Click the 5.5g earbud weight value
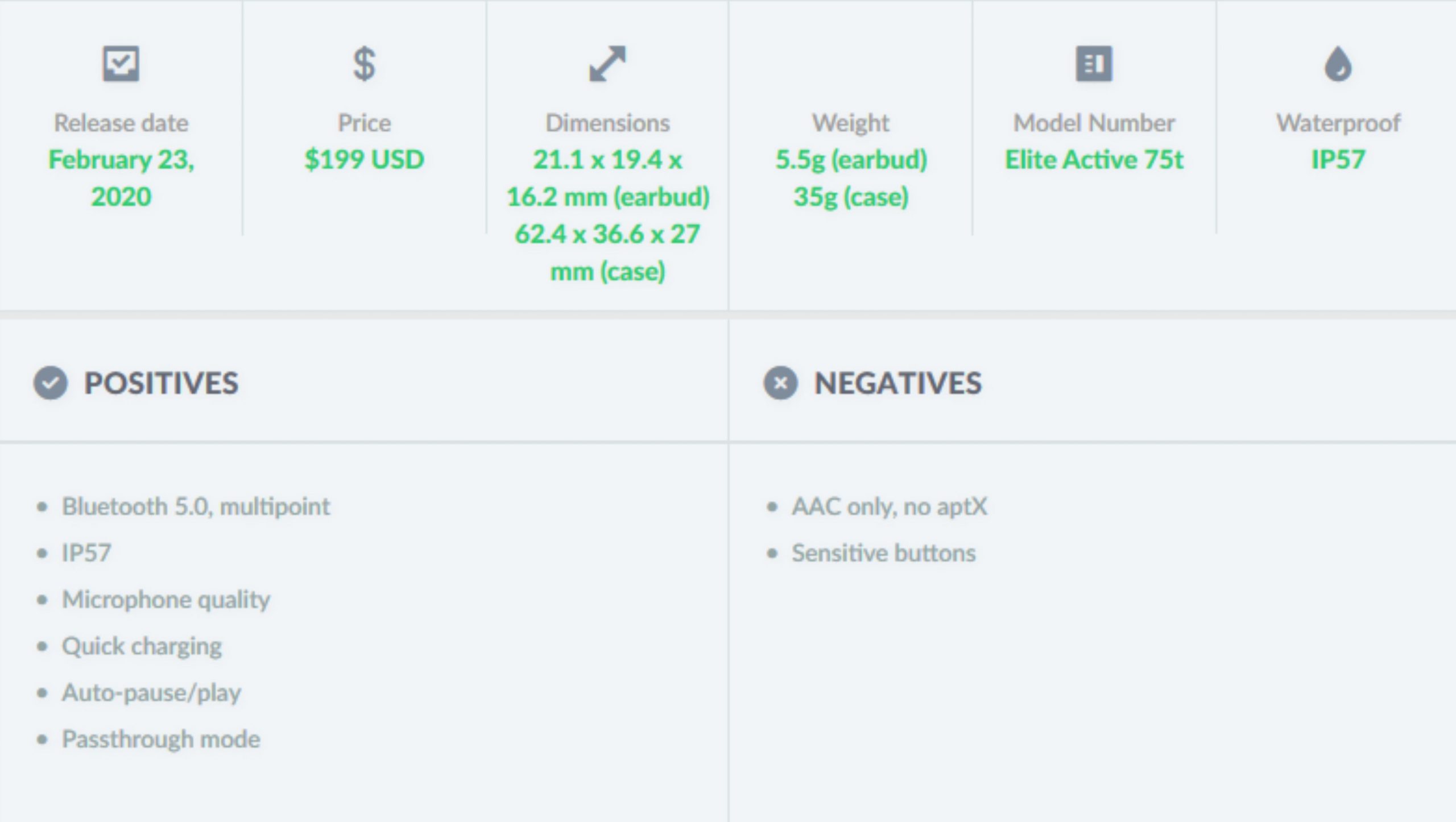 851,160
